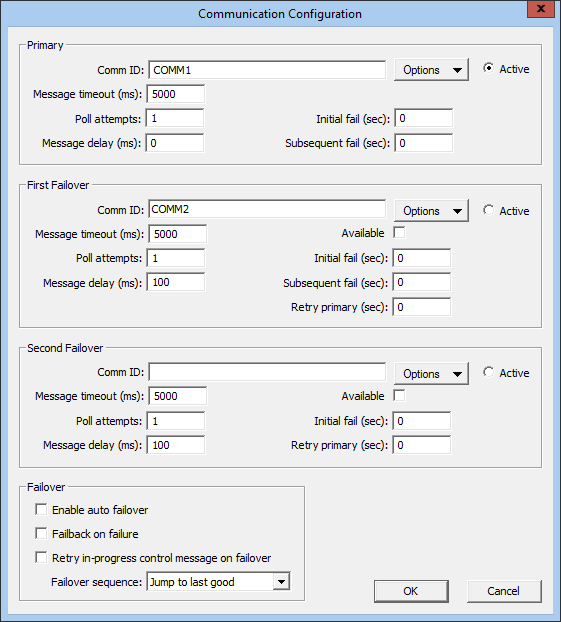Screen dimensions: 561x622
Task: Focus Second Failover Poll attempts field
Action: coord(176,421)
